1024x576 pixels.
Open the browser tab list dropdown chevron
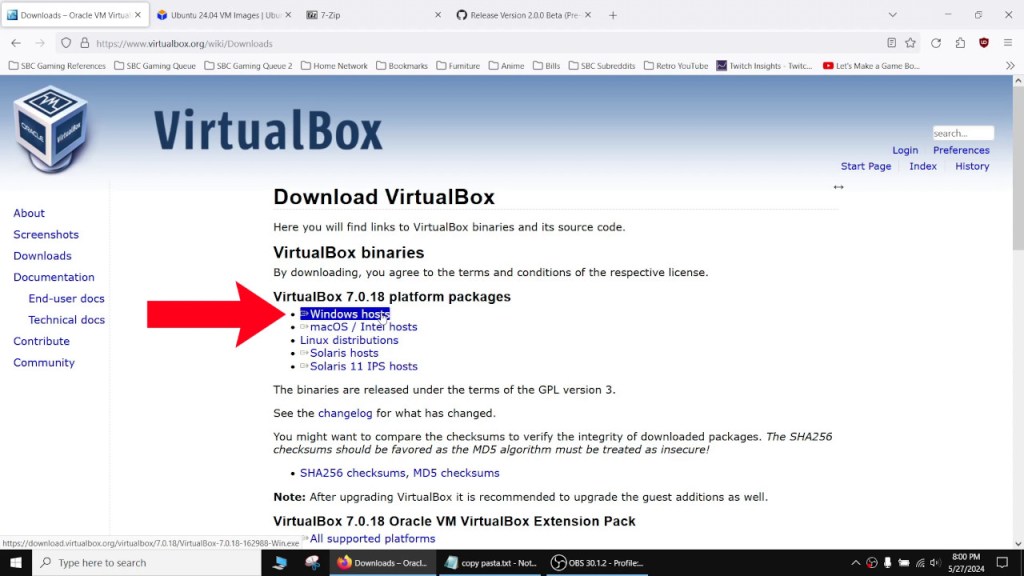[x=893, y=15]
